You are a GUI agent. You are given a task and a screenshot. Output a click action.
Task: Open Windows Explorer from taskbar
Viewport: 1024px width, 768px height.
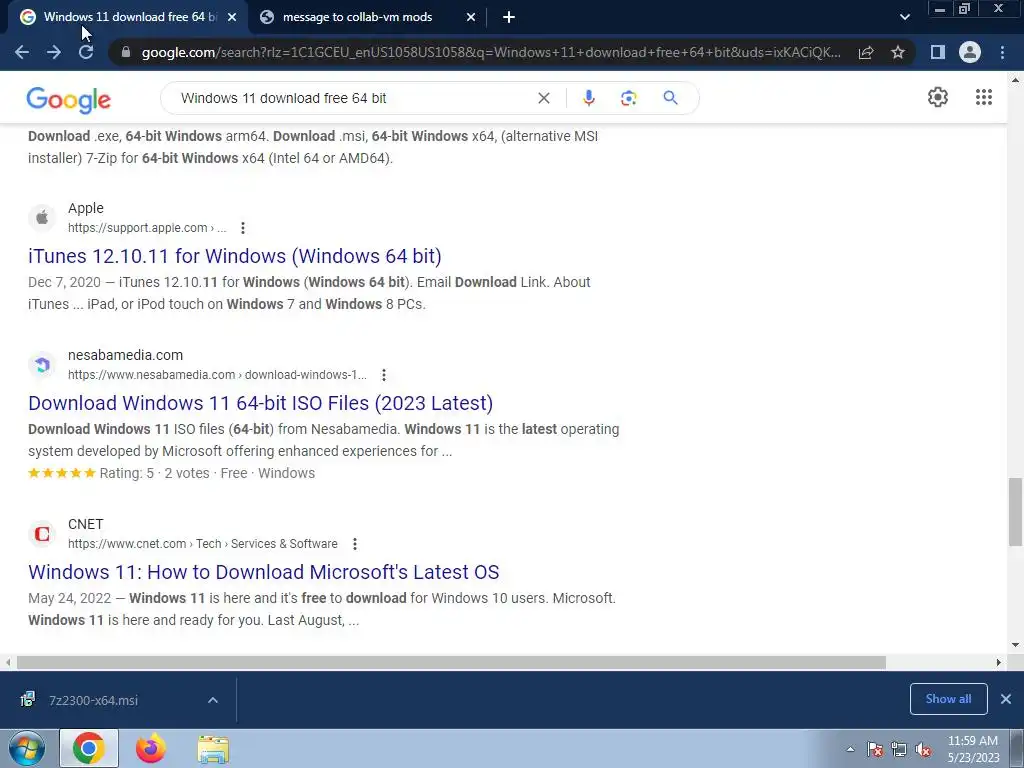click(213, 749)
